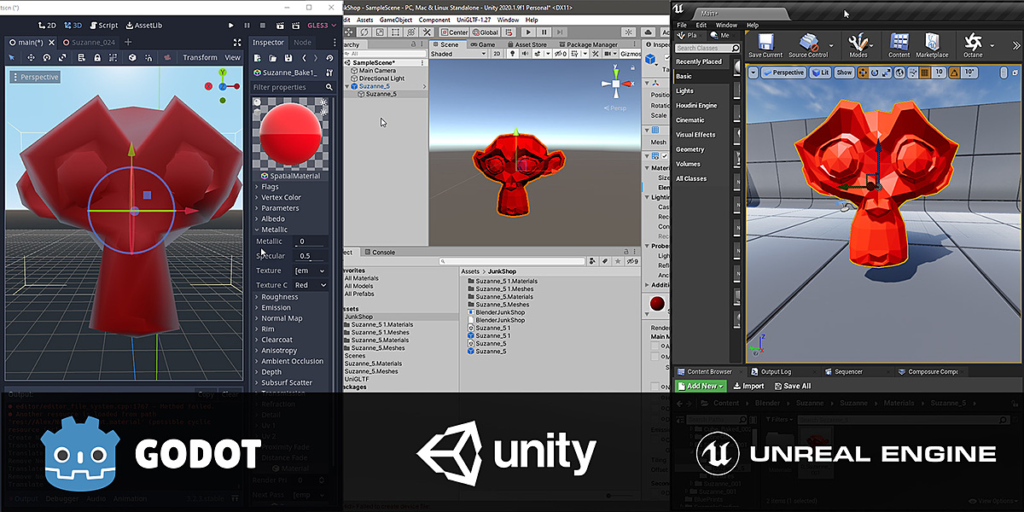Open Godot AssetLib workspace
This screenshot has width=1024, height=512.
(145, 25)
